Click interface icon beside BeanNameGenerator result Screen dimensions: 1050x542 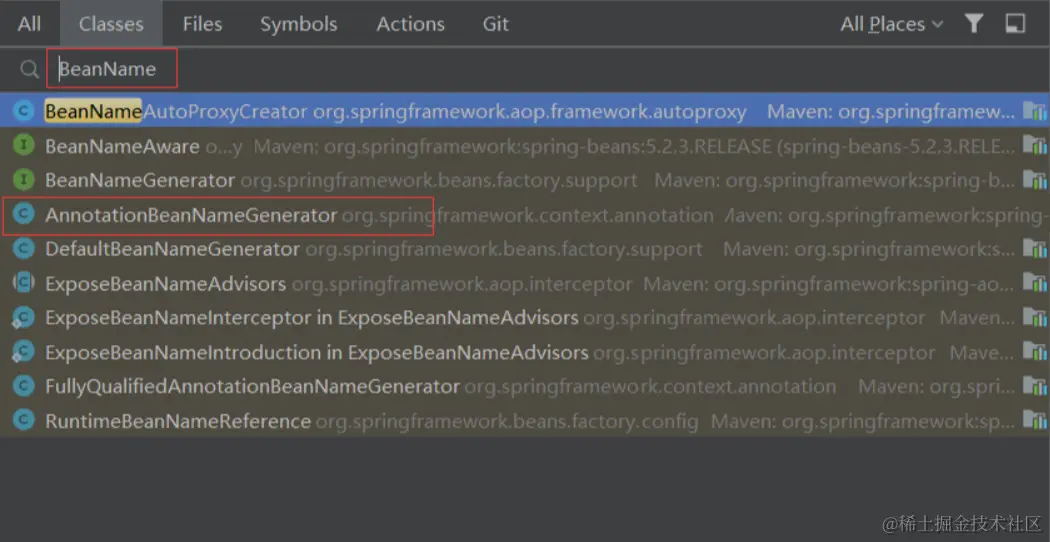click(x=24, y=181)
